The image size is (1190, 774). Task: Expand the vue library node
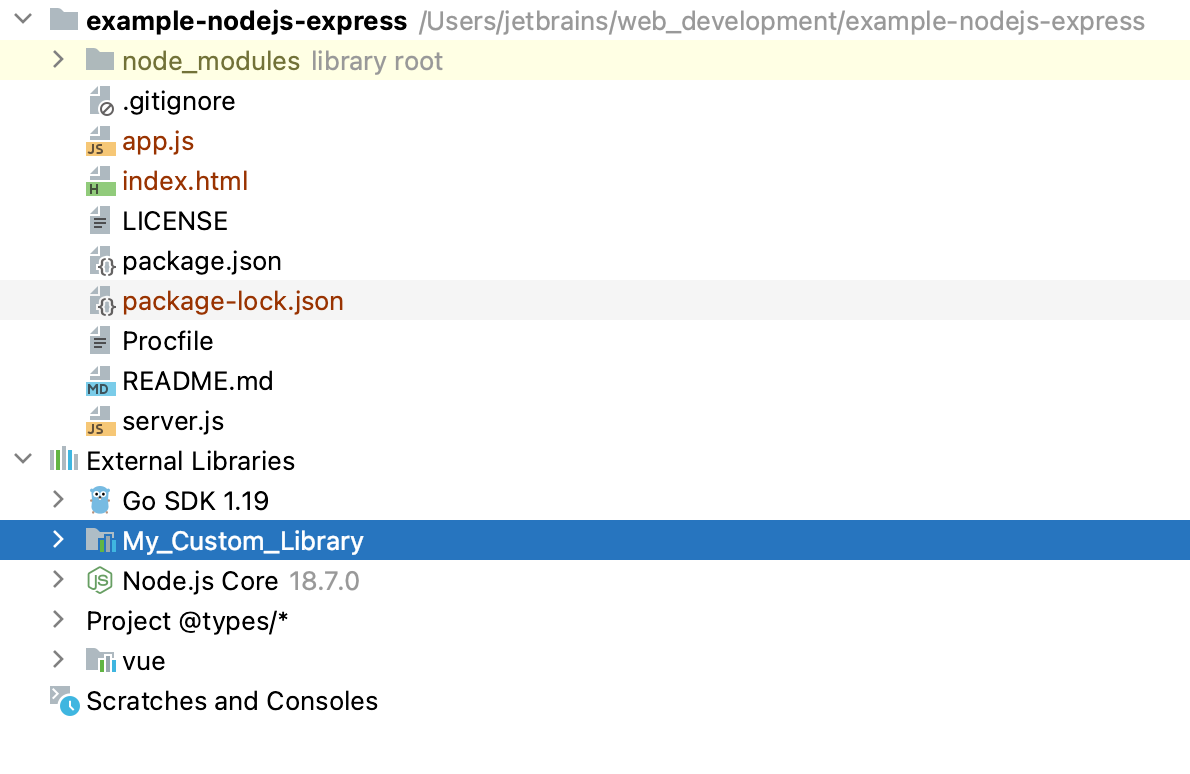point(59,660)
